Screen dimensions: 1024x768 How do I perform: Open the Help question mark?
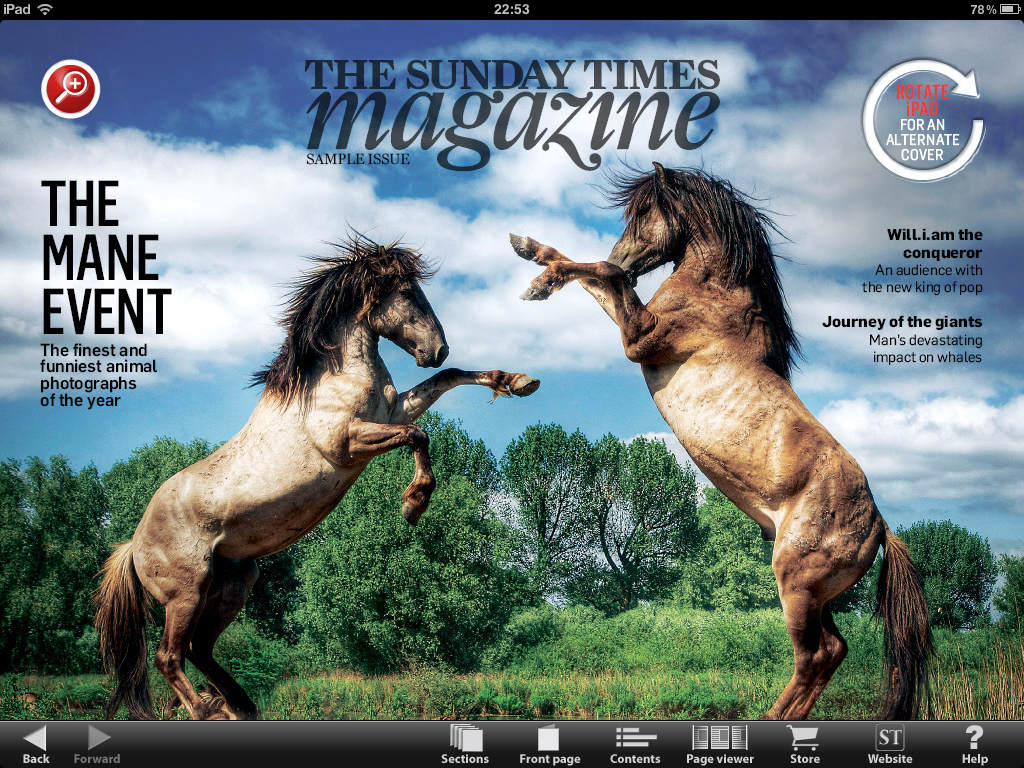pos(974,744)
